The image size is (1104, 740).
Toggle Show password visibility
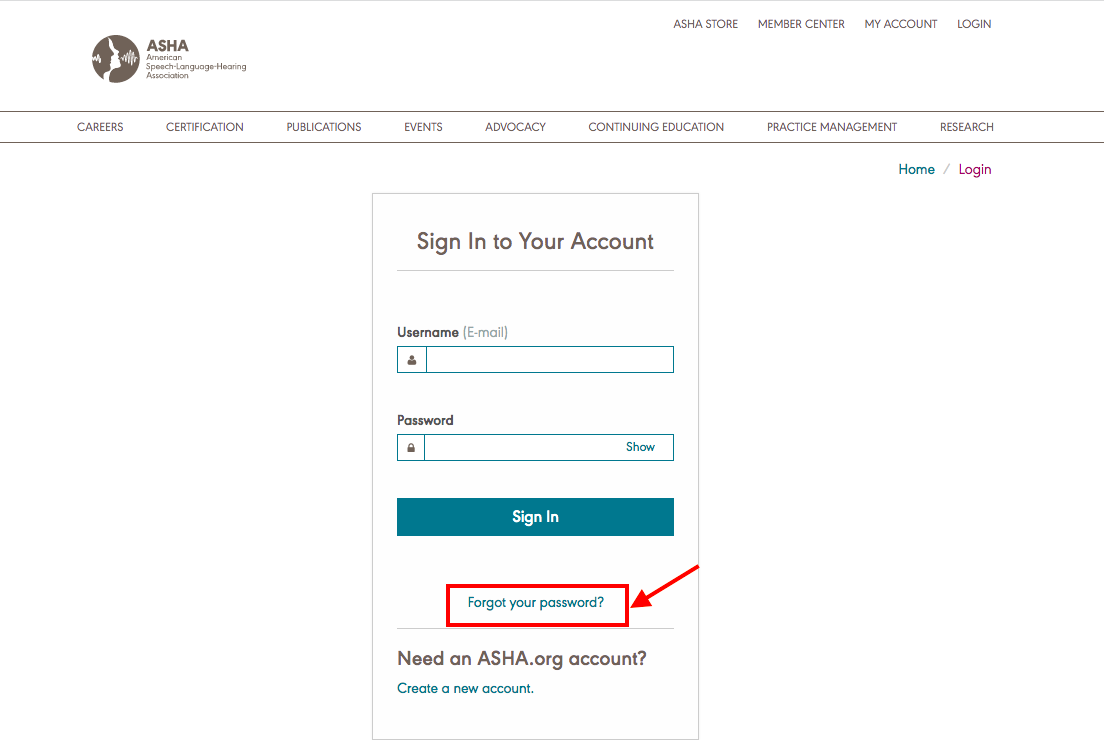640,447
